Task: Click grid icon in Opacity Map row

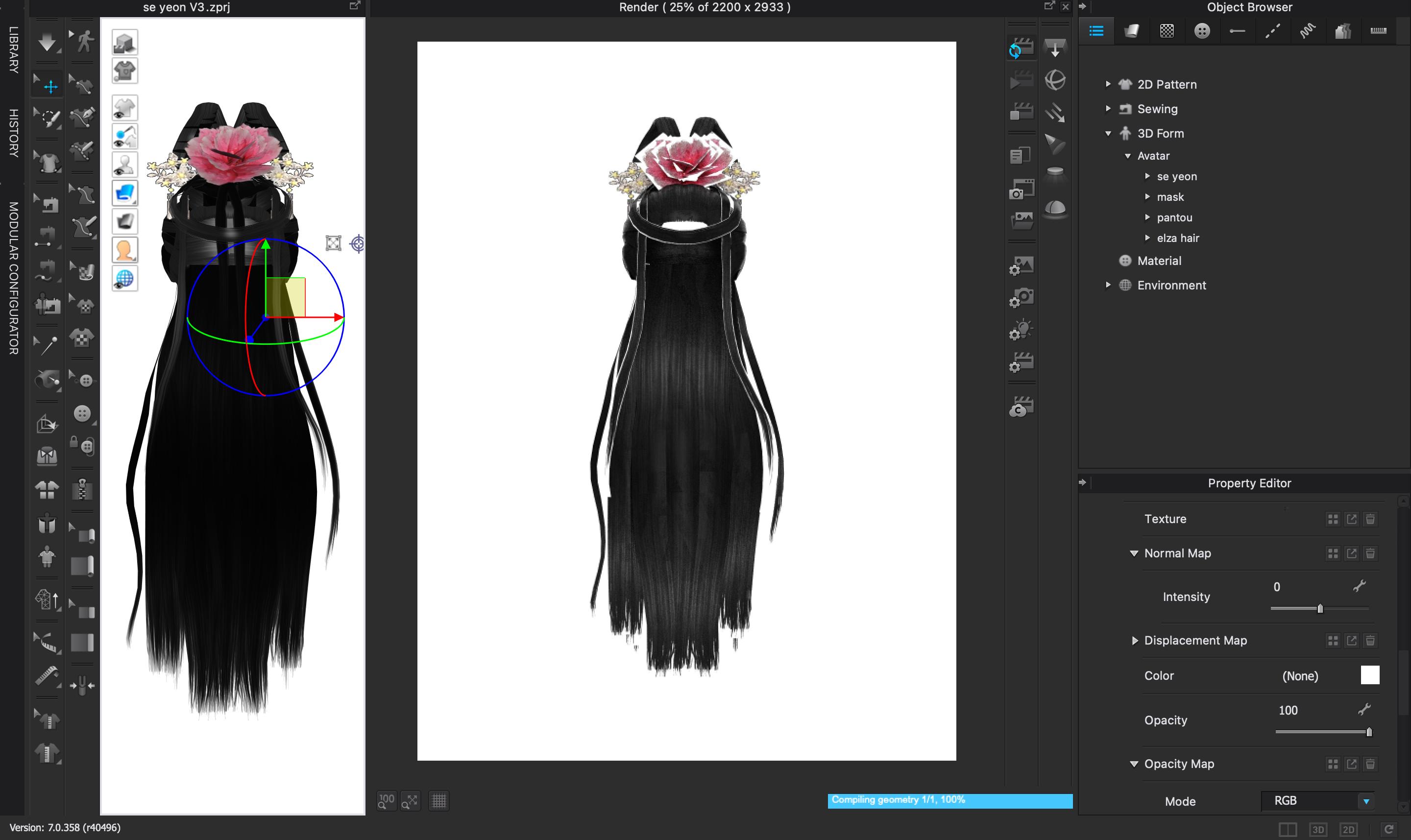Action: (x=1332, y=764)
